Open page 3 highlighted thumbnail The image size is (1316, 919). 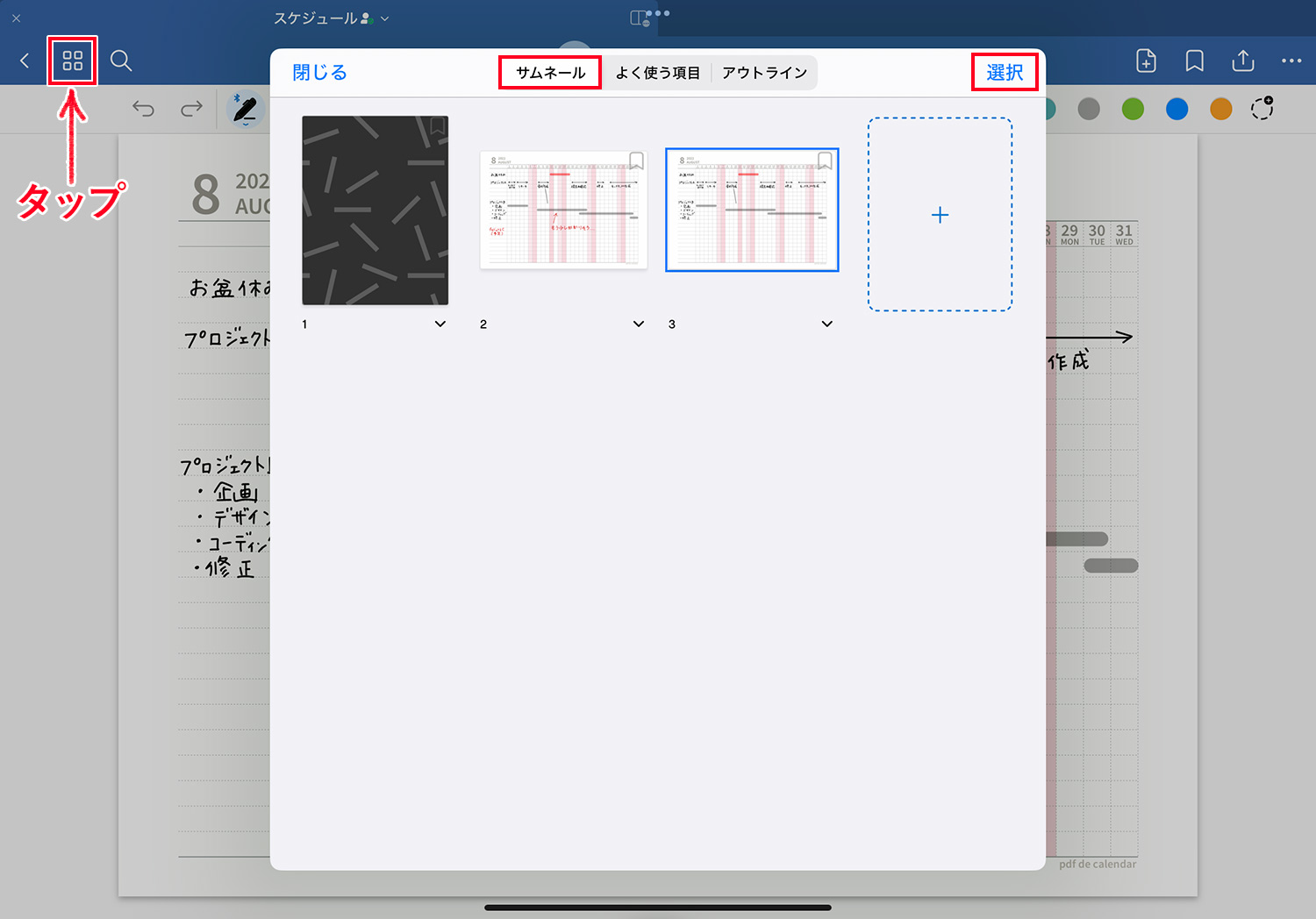click(752, 210)
